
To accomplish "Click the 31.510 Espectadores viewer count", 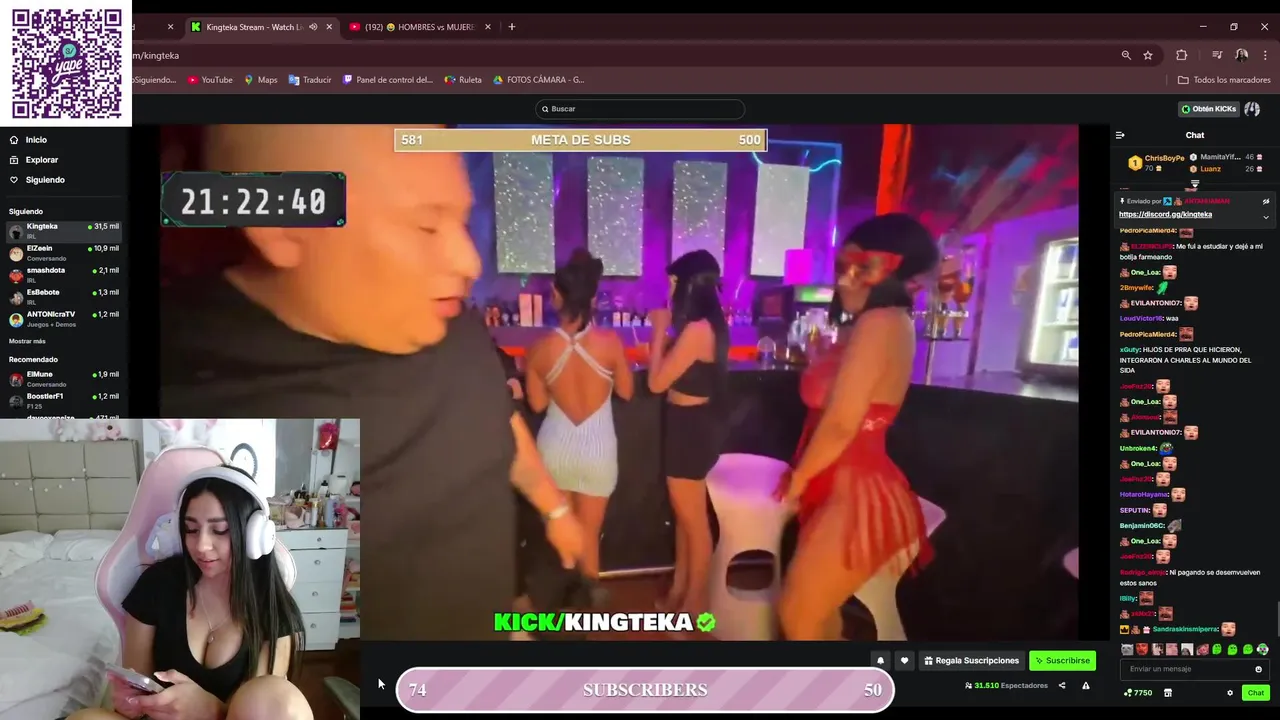I will point(1006,686).
